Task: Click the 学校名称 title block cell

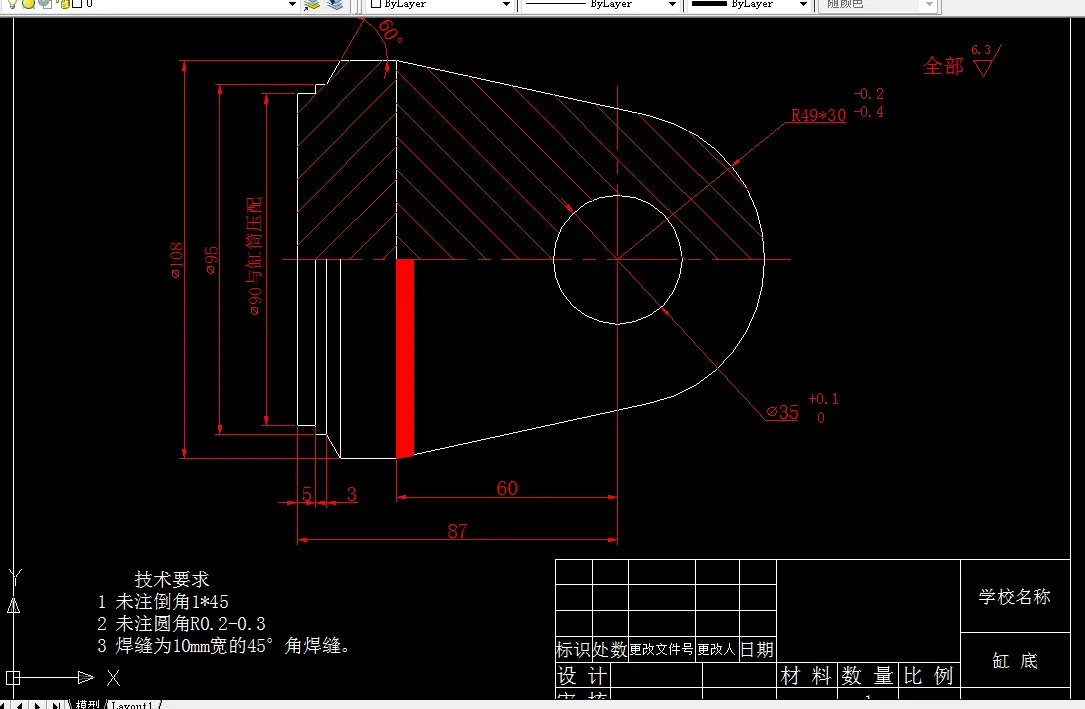Action: (x=1015, y=597)
